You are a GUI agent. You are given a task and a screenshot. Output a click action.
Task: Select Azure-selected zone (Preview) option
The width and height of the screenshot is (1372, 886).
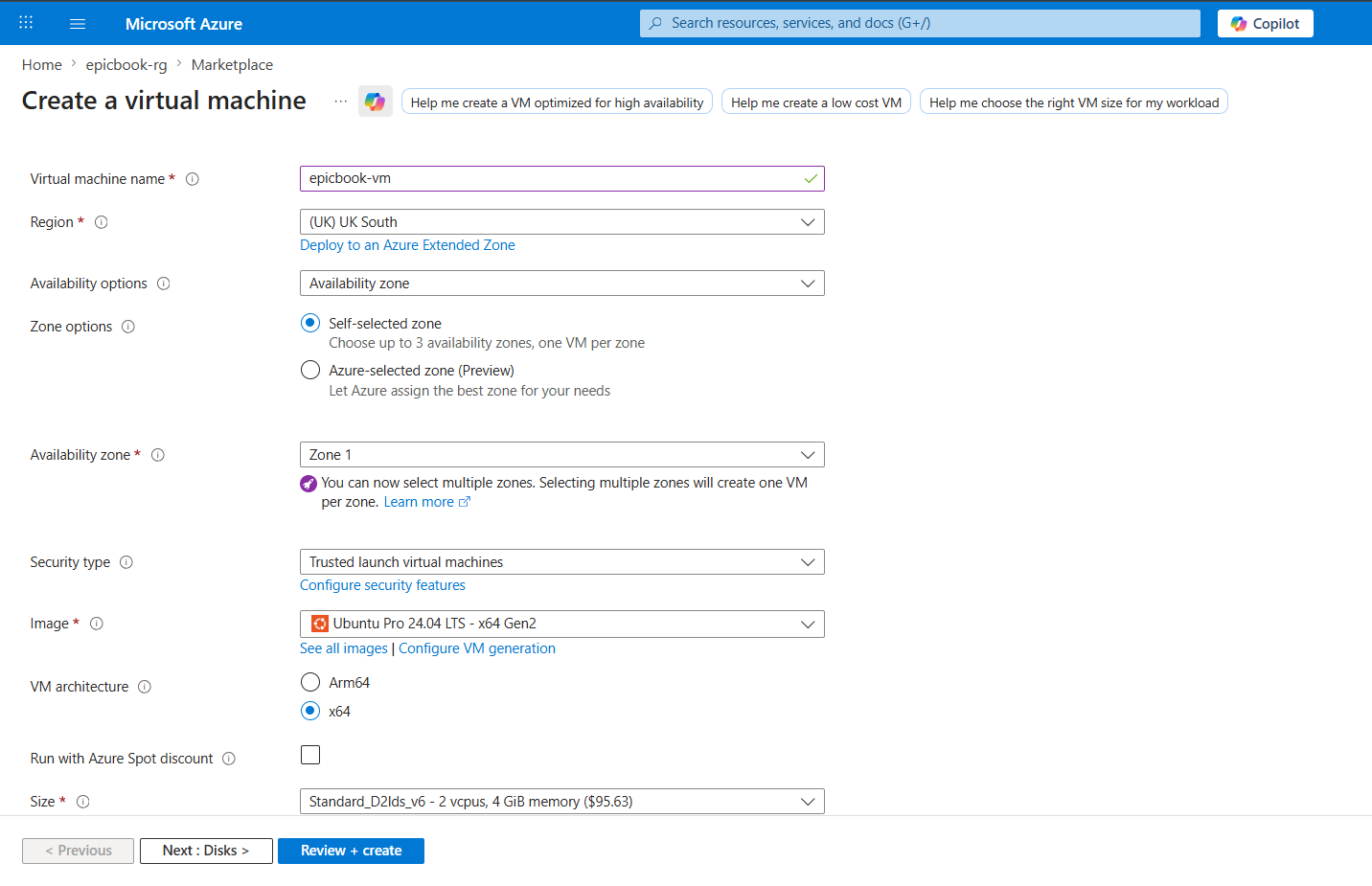point(310,370)
